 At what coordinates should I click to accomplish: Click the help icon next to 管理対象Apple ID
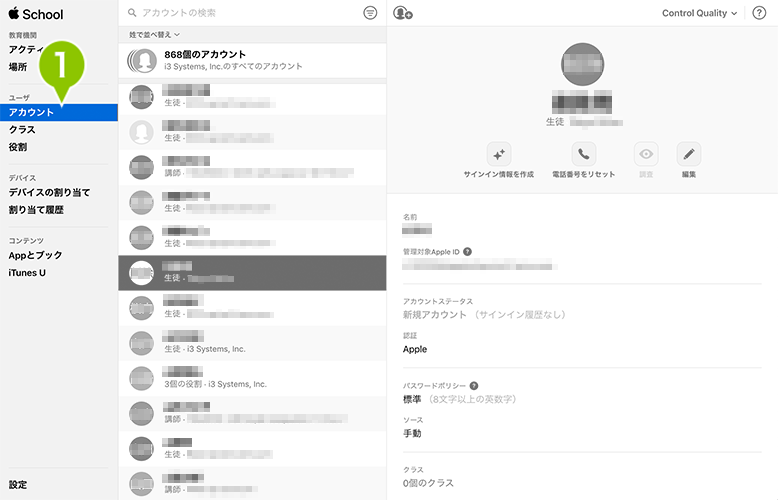click(467, 251)
